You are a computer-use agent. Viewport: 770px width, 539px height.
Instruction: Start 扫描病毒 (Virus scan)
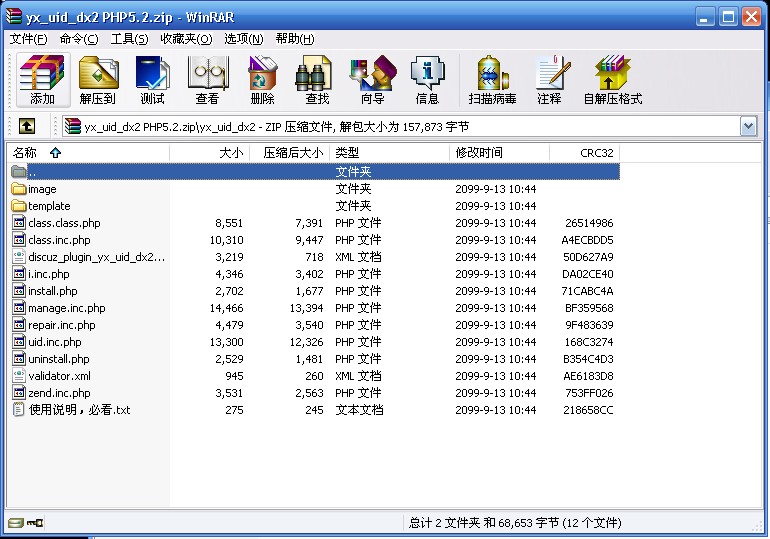point(493,80)
